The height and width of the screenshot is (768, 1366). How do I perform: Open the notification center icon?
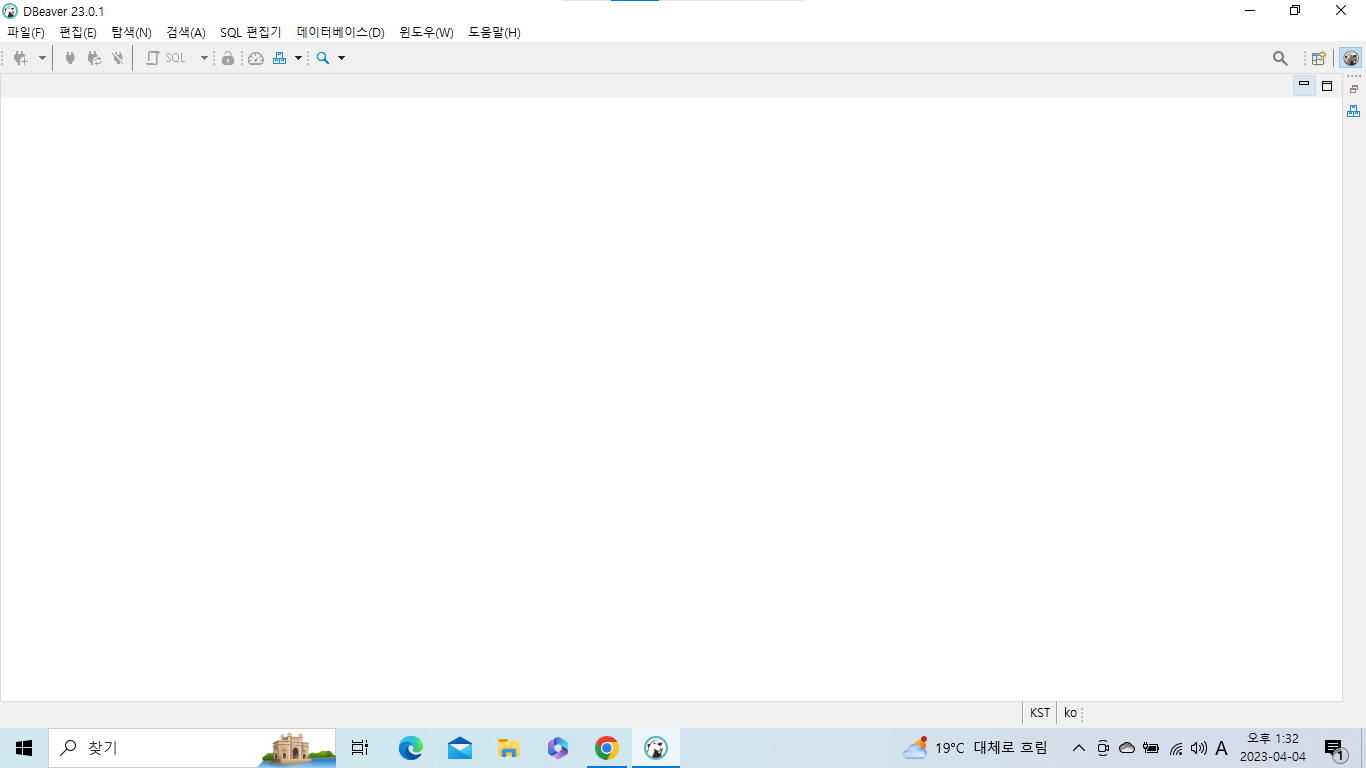click(1334, 748)
